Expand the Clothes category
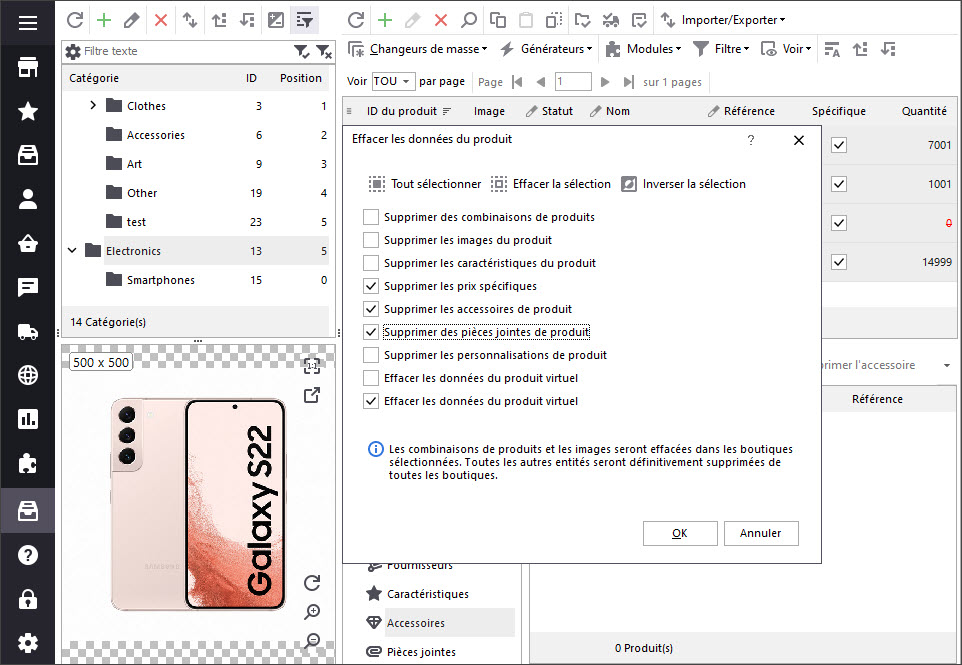This screenshot has height=665, width=962. [x=93, y=106]
